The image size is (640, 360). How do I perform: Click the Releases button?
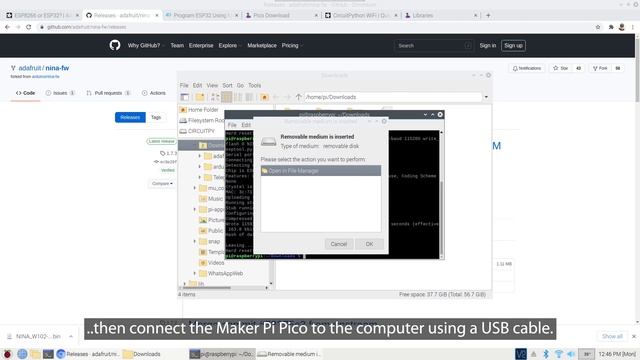point(130,118)
